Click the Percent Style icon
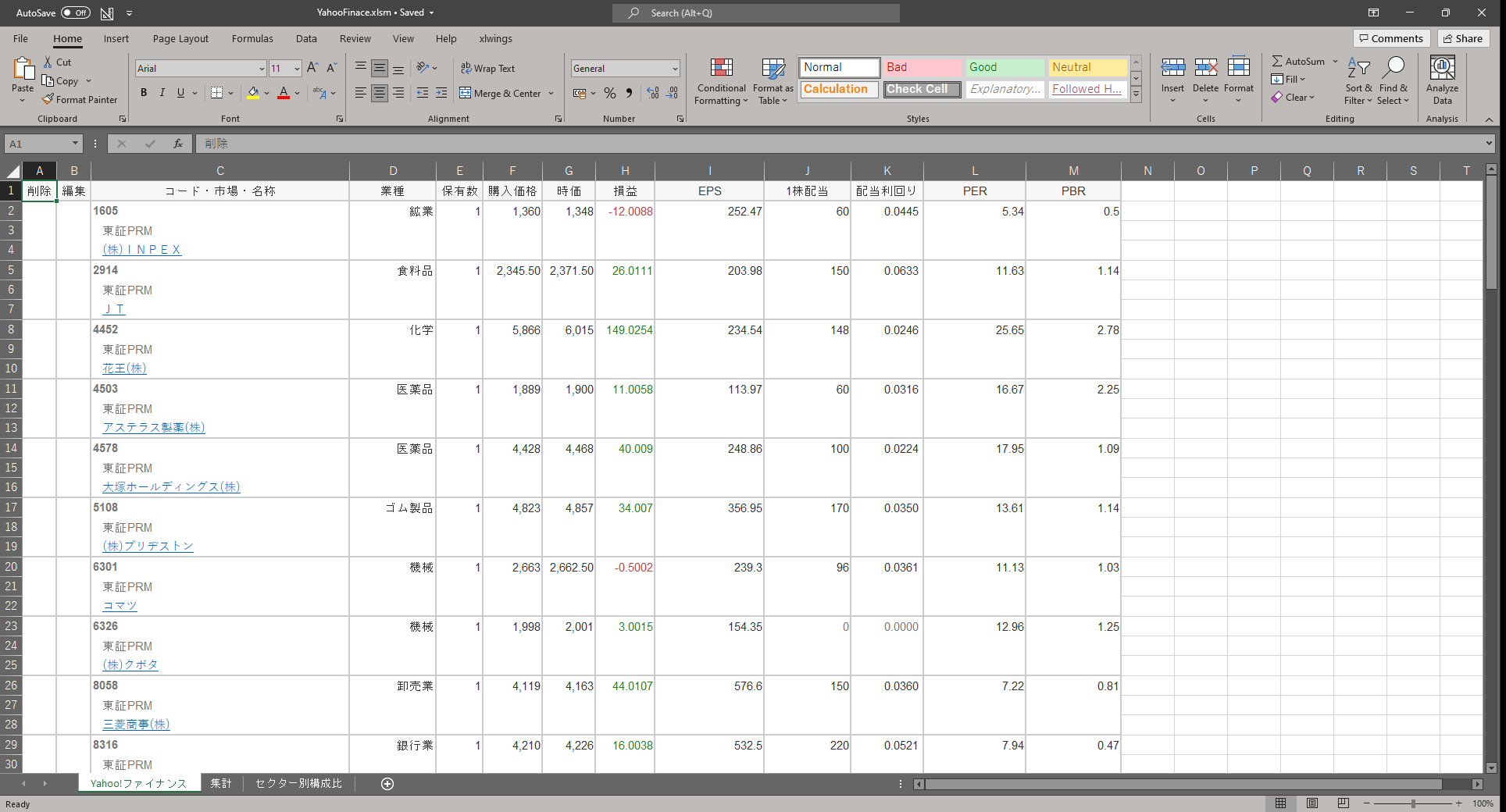The width and height of the screenshot is (1506, 812). tap(610, 94)
